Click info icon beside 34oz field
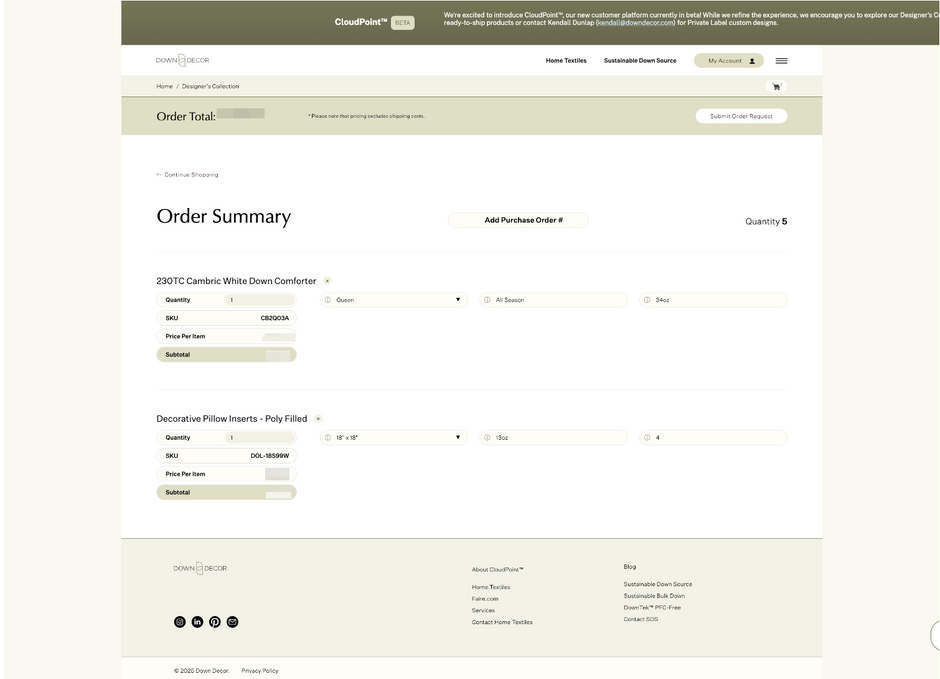 (647, 300)
